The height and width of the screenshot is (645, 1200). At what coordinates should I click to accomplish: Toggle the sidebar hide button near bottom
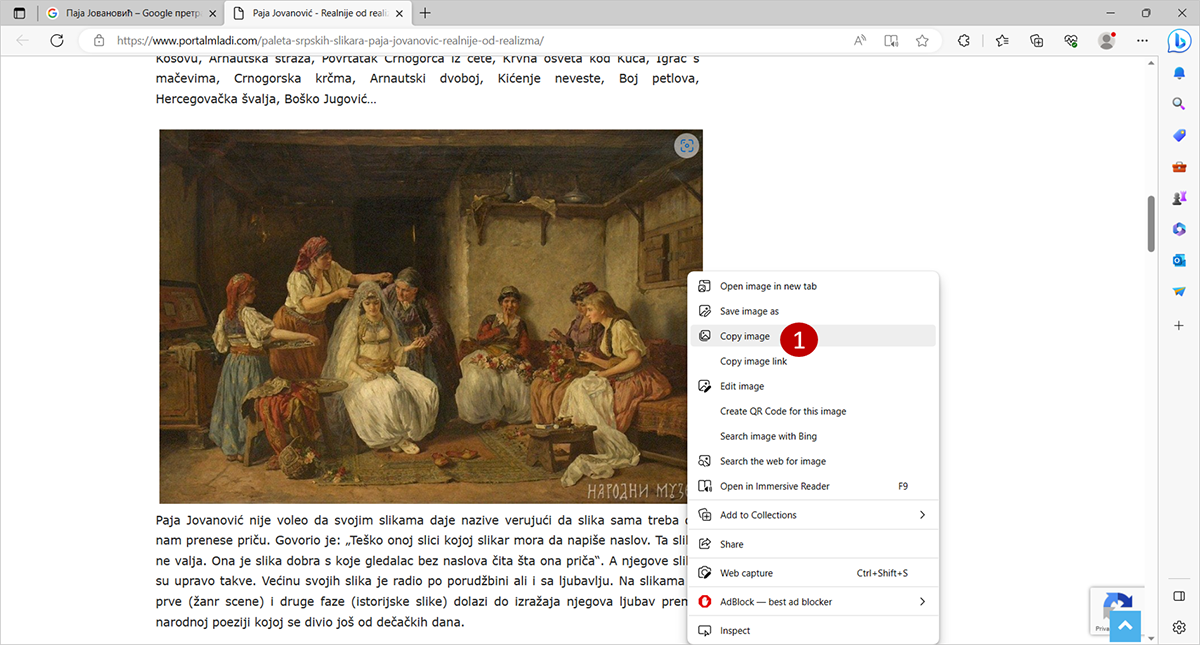1179,597
